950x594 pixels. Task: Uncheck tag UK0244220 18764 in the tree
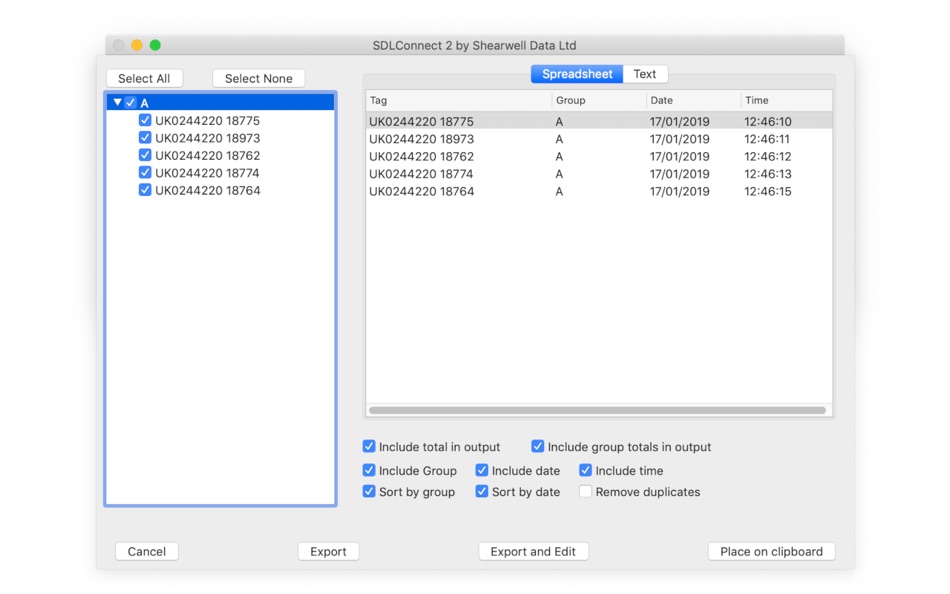click(145, 190)
